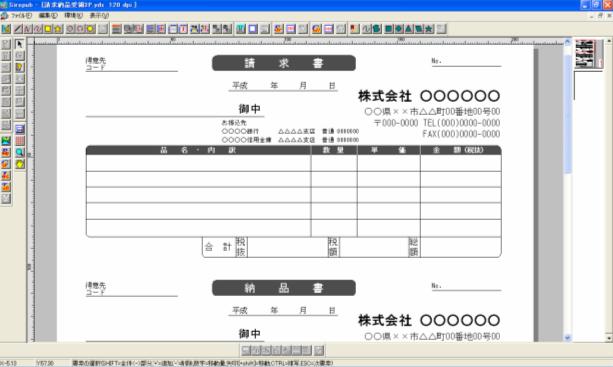Click the vertical scrollbar up arrow
This screenshot has width=613, height=367.
pyautogui.click(x=568, y=41)
